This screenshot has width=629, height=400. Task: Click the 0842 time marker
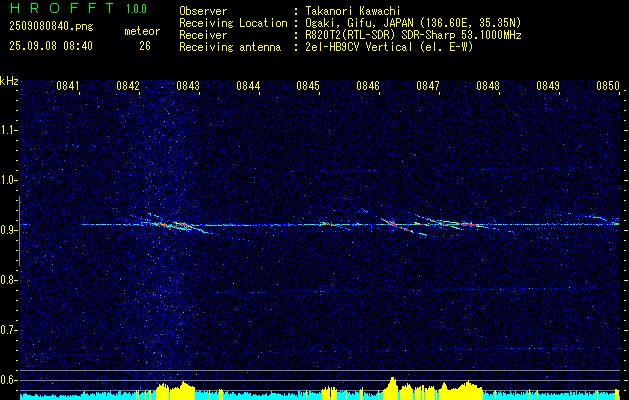pyautogui.click(x=128, y=85)
